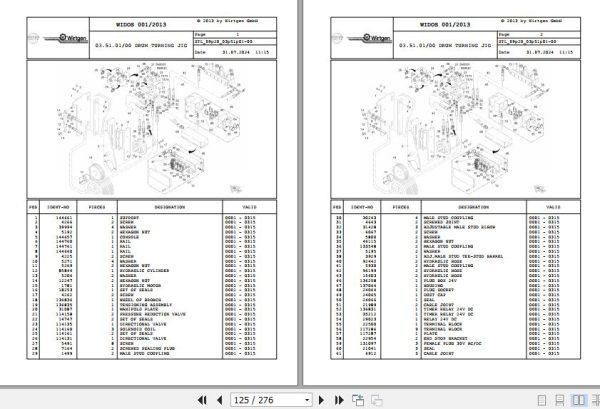Select the two-page continuous view icon

[x=596, y=400]
